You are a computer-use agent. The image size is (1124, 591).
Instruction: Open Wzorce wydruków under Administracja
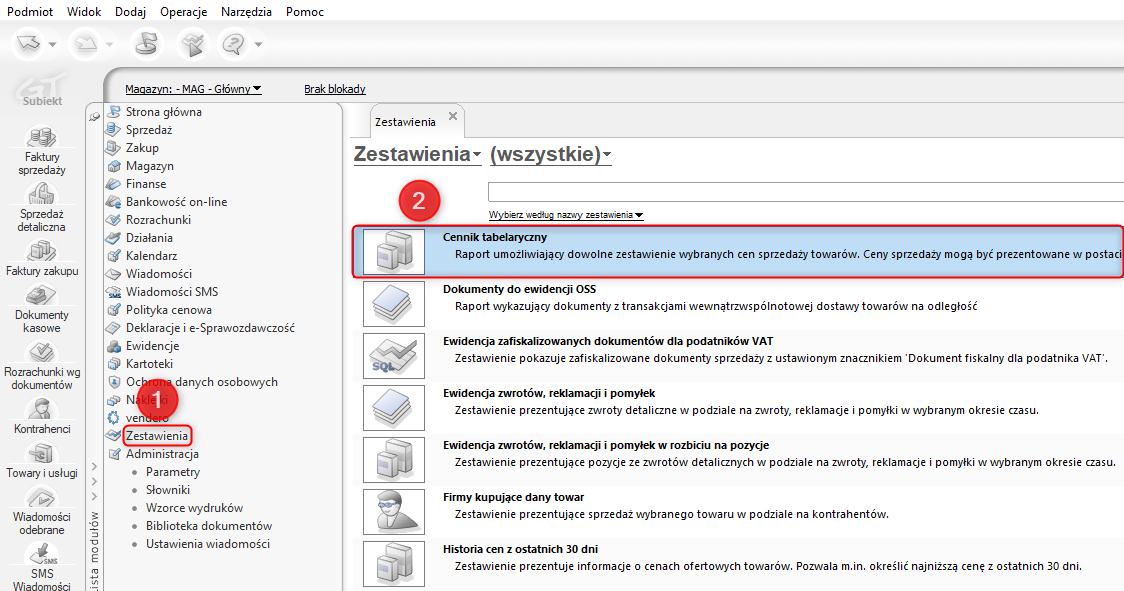tap(194, 508)
